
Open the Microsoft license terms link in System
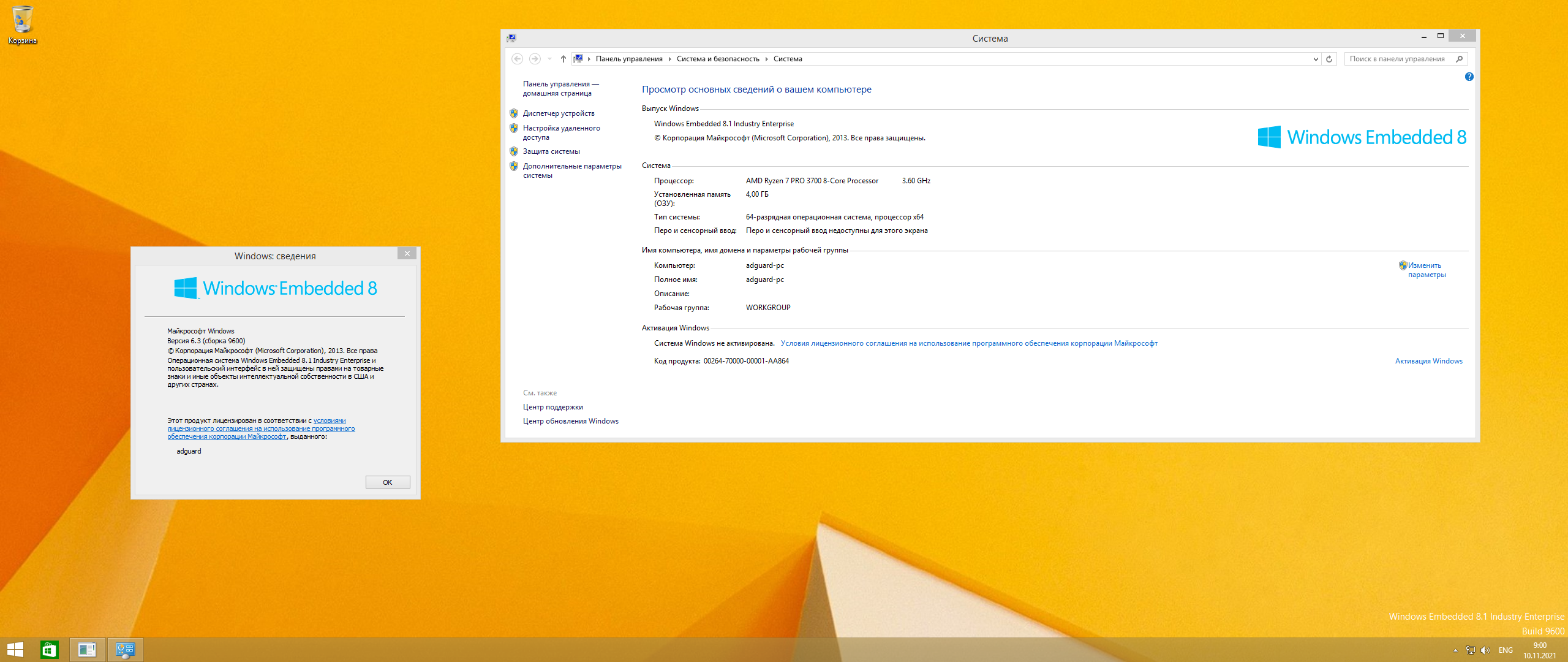(969, 343)
